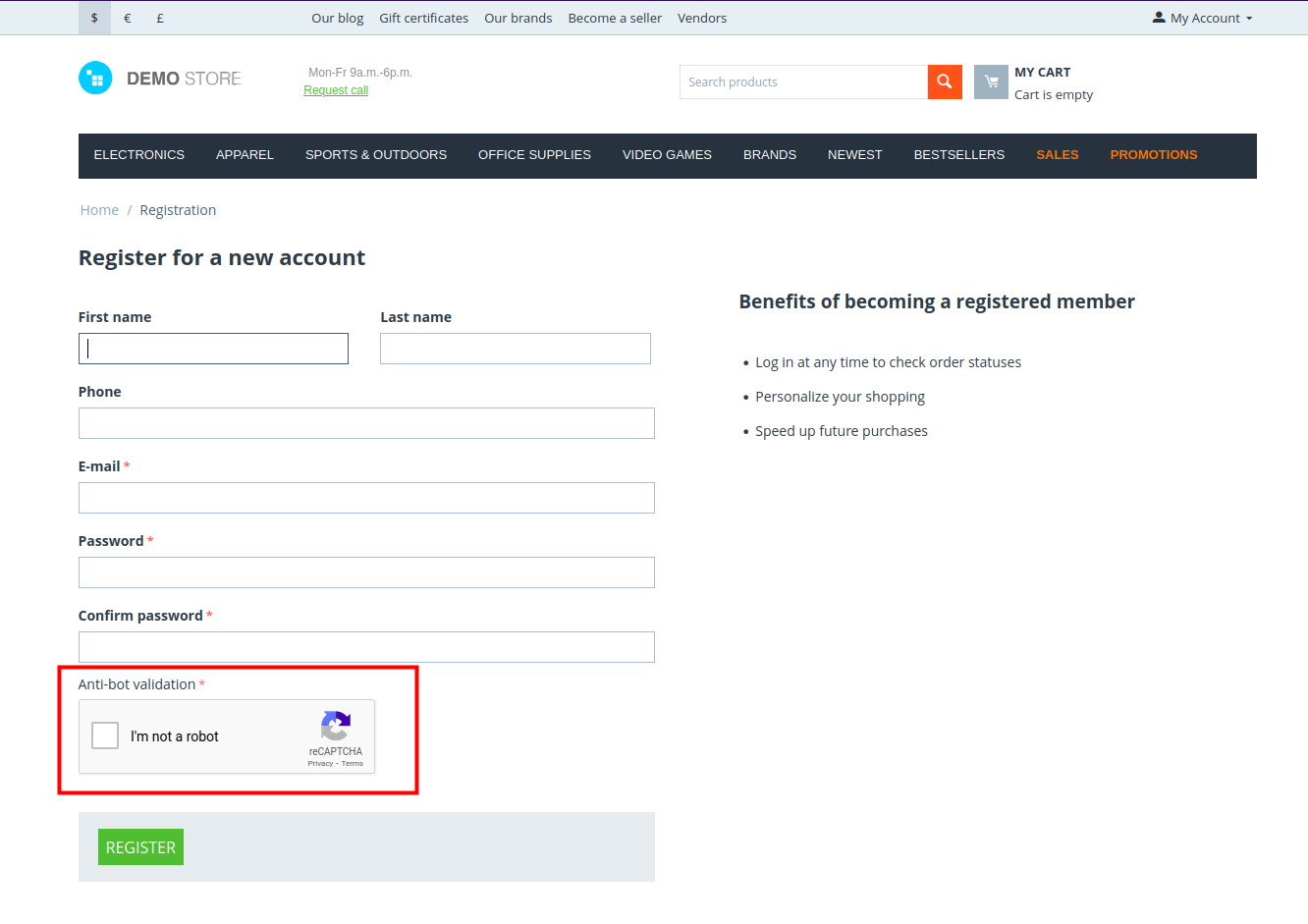Click the Password input field
This screenshot has height=924, width=1308.
[366, 572]
